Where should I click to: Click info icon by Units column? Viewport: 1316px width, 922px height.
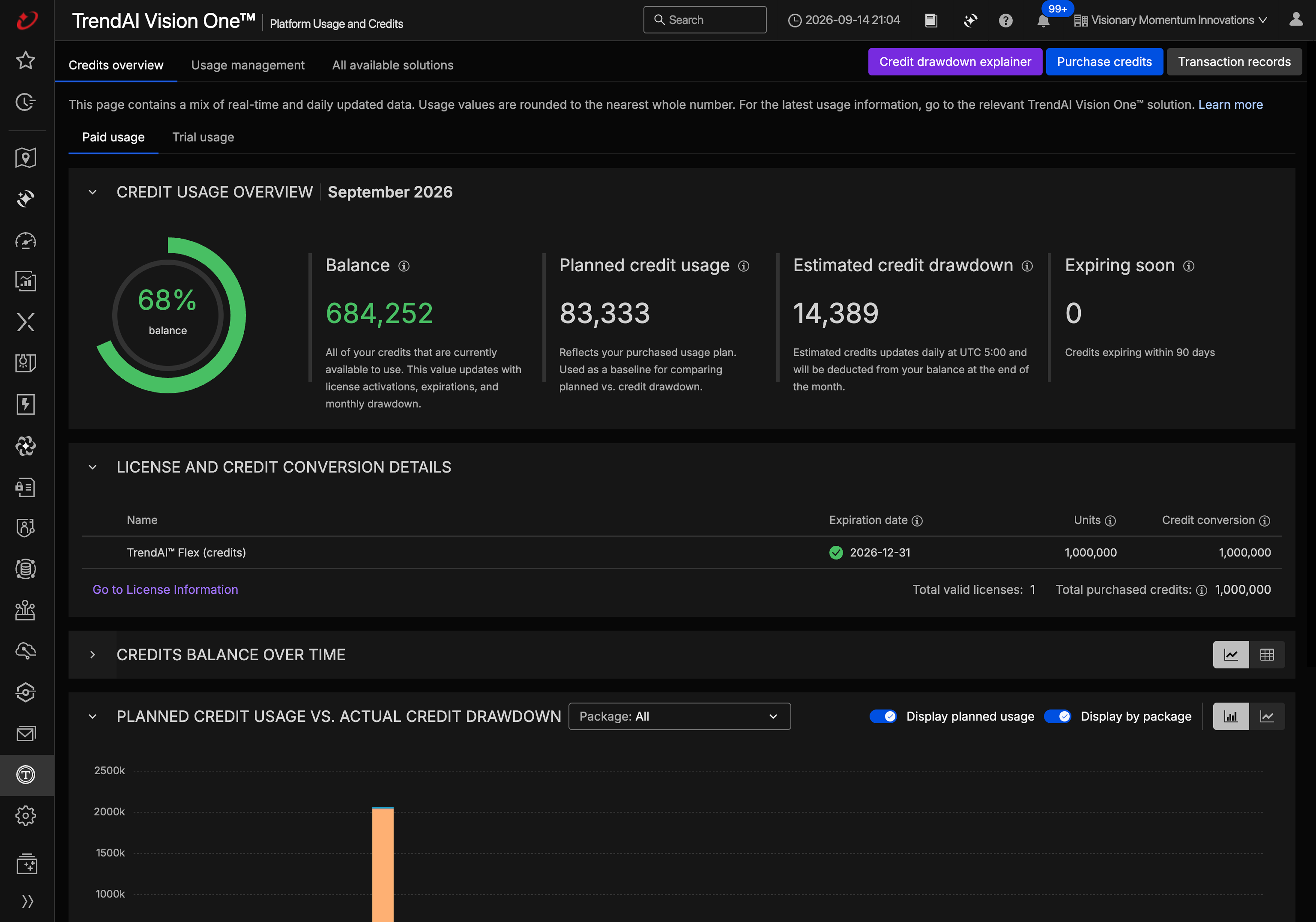click(x=1110, y=521)
